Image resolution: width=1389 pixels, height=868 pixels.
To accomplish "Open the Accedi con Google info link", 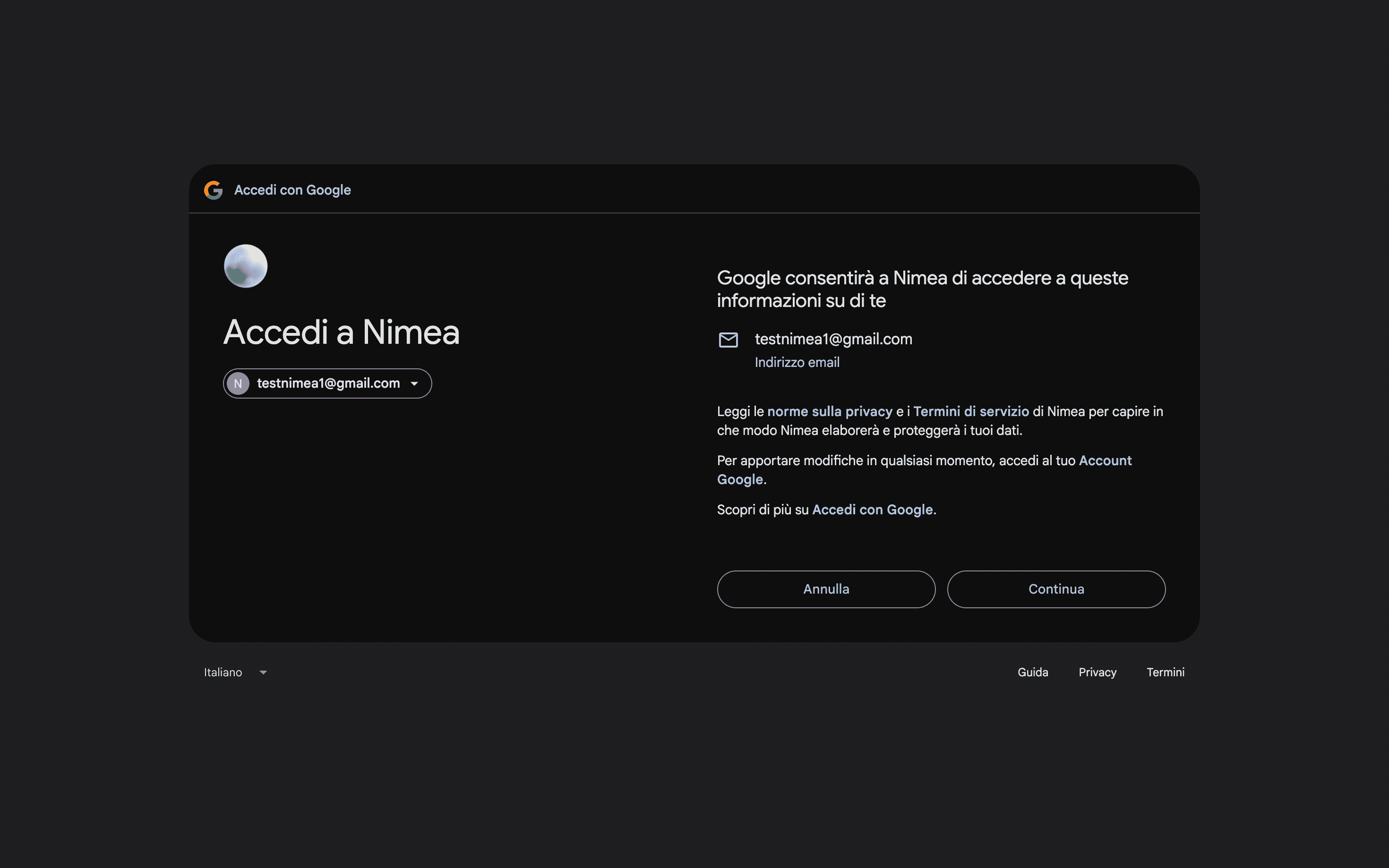I will point(872,510).
